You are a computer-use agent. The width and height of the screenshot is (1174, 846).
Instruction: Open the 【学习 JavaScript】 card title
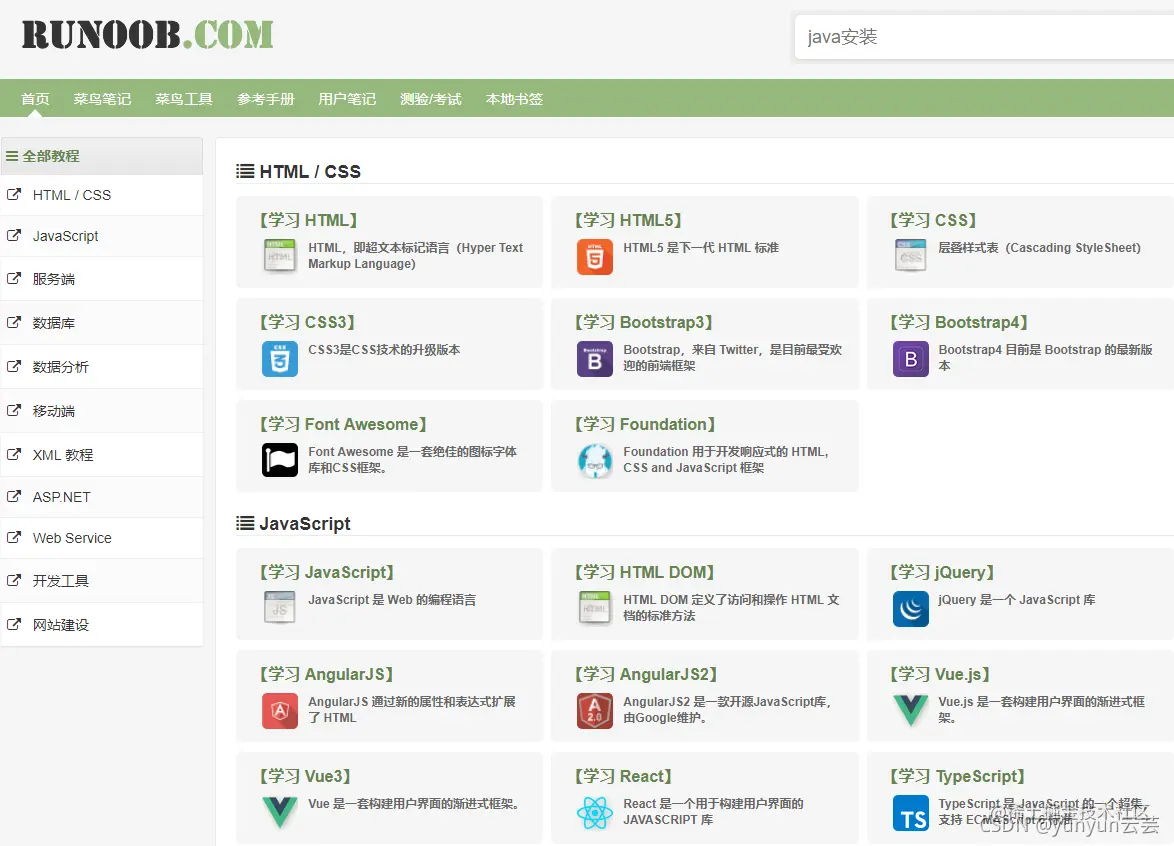(327, 572)
